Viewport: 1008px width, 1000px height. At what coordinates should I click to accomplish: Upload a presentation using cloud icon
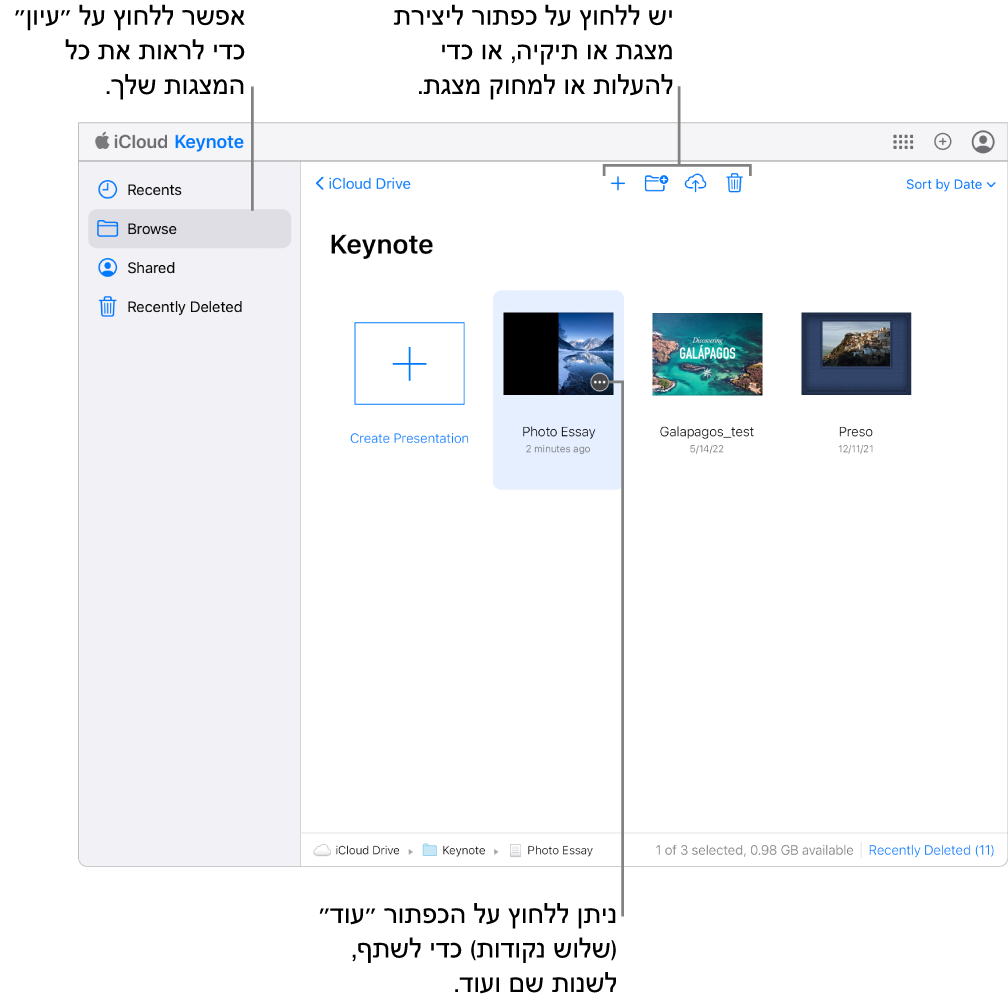pyautogui.click(x=695, y=184)
